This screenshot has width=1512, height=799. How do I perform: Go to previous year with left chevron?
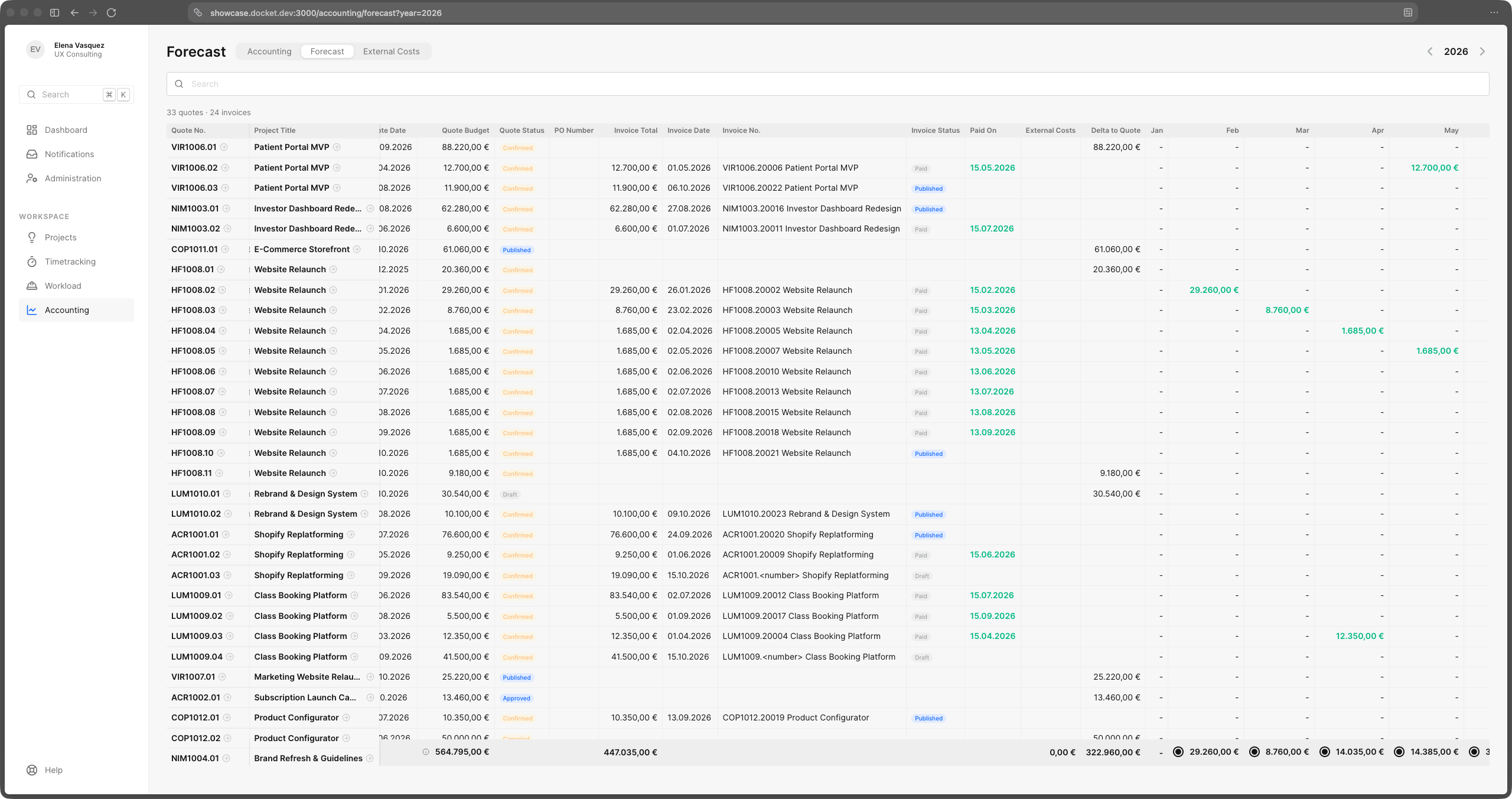(x=1430, y=51)
